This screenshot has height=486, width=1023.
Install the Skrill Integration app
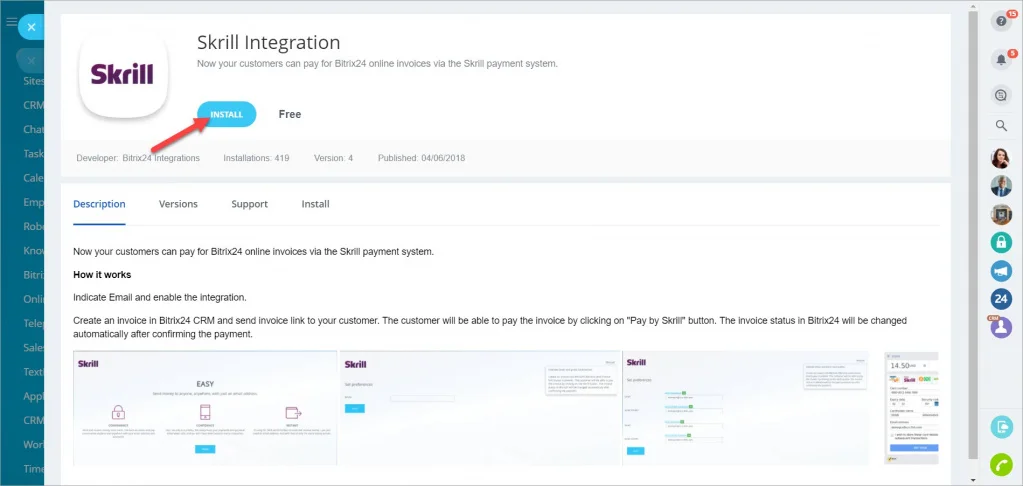pyautogui.click(x=226, y=114)
